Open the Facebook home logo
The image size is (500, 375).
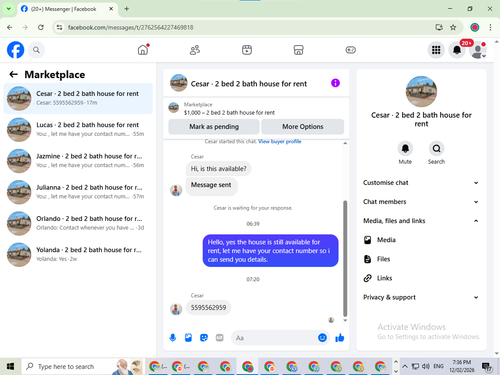(x=15, y=50)
